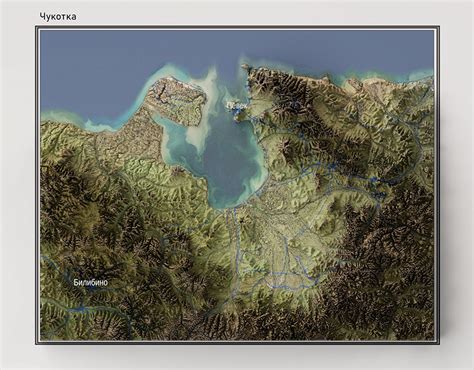Viewport: 474px width, 370px height.
Task: Click the Билибино label on the map
Action: pos(91,283)
